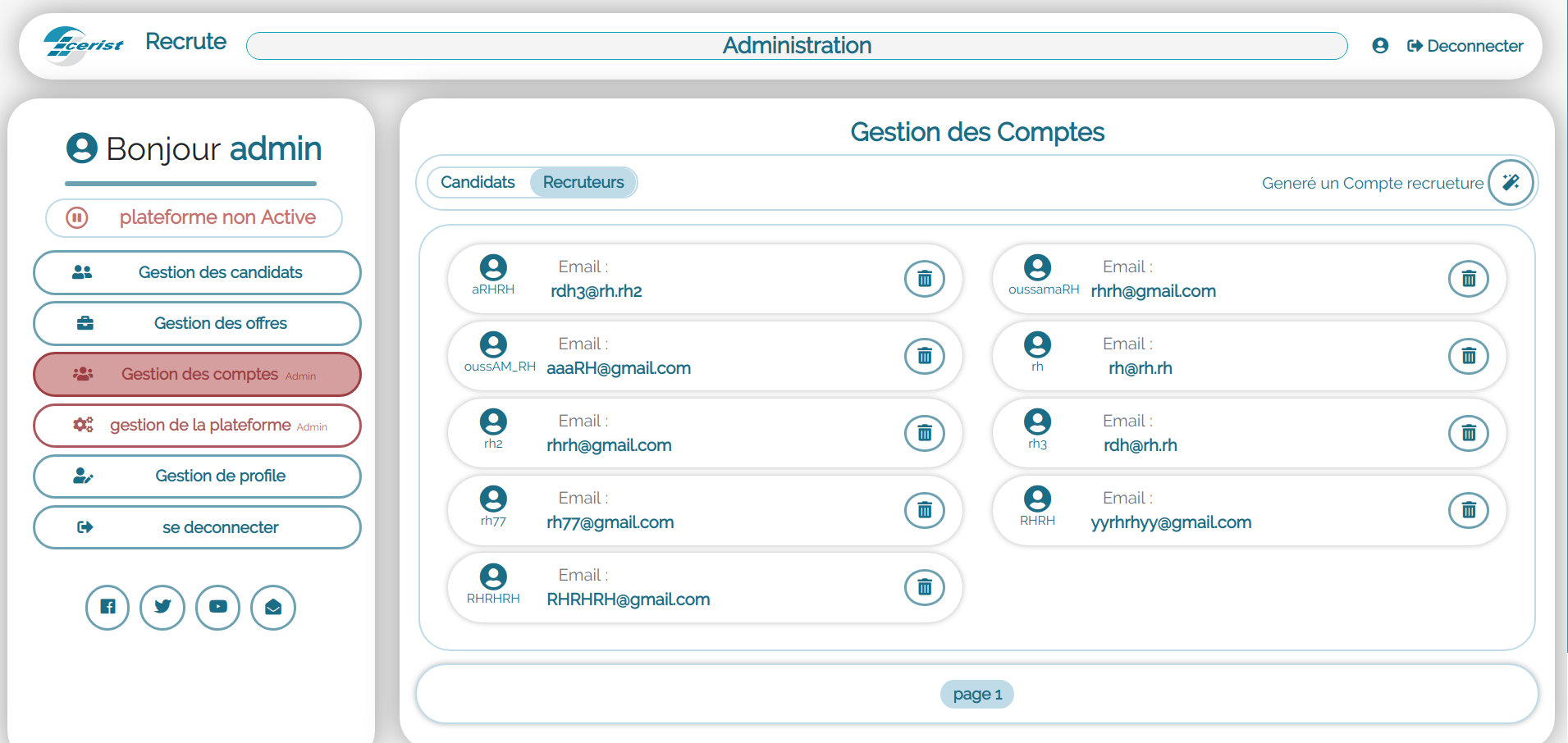Select the page 1 pagination button

pyautogui.click(x=976, y=695)
